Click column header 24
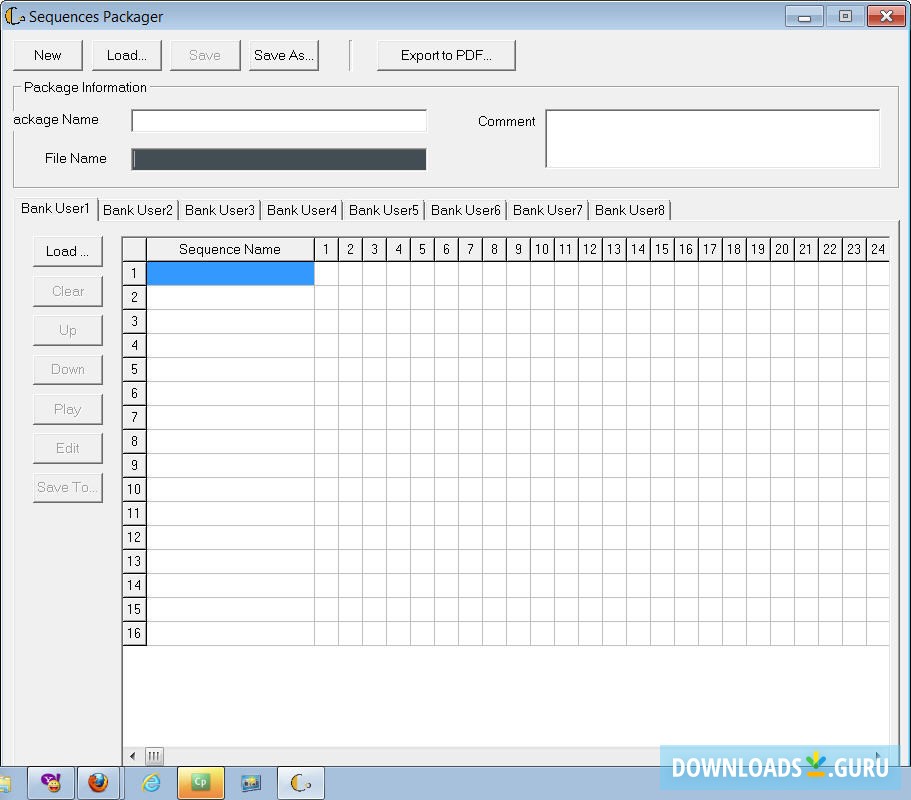 coord(878,249)
